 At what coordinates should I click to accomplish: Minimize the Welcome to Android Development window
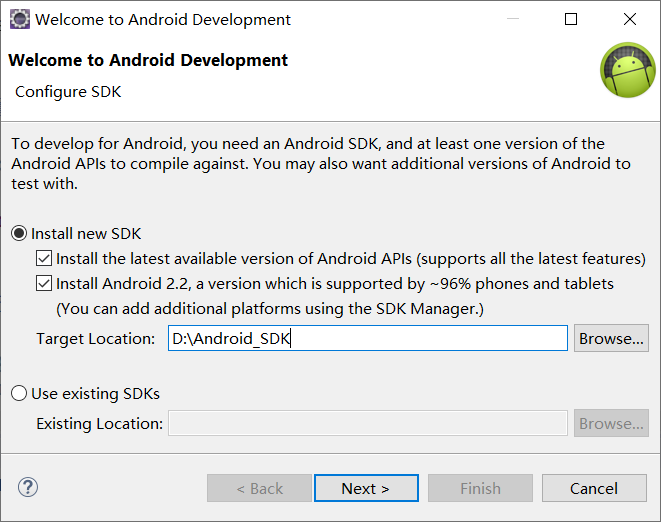coord(513,19)
